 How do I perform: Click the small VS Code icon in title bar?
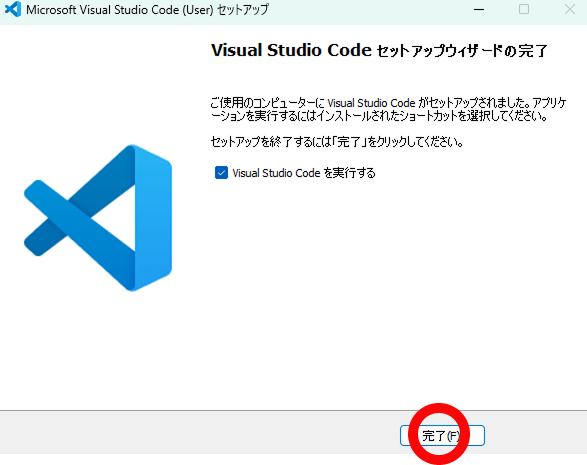coord(13,9)
